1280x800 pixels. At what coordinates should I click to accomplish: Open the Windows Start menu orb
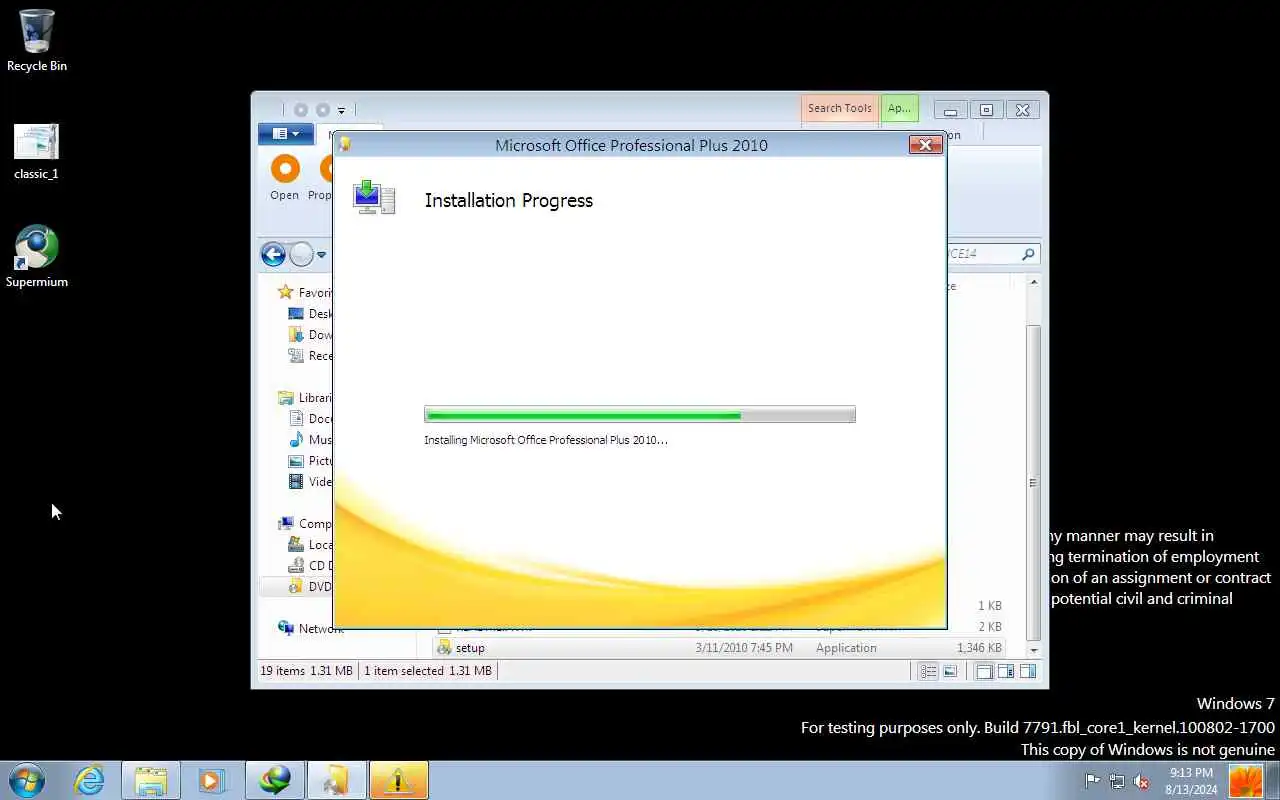(27, 780)
